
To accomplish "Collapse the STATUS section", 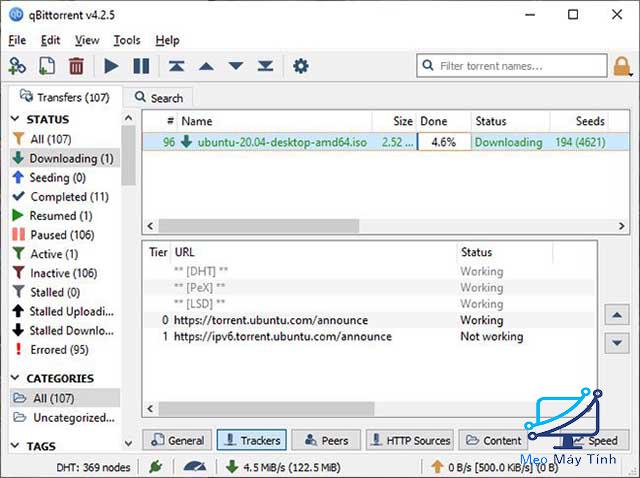I will pyautogui.click(x=15, y=119).
